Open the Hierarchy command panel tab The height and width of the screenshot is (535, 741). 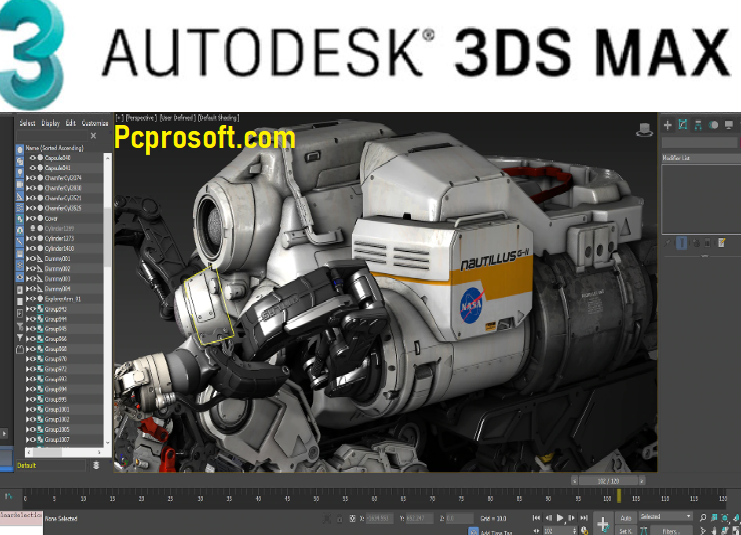[x=698, y=125]
